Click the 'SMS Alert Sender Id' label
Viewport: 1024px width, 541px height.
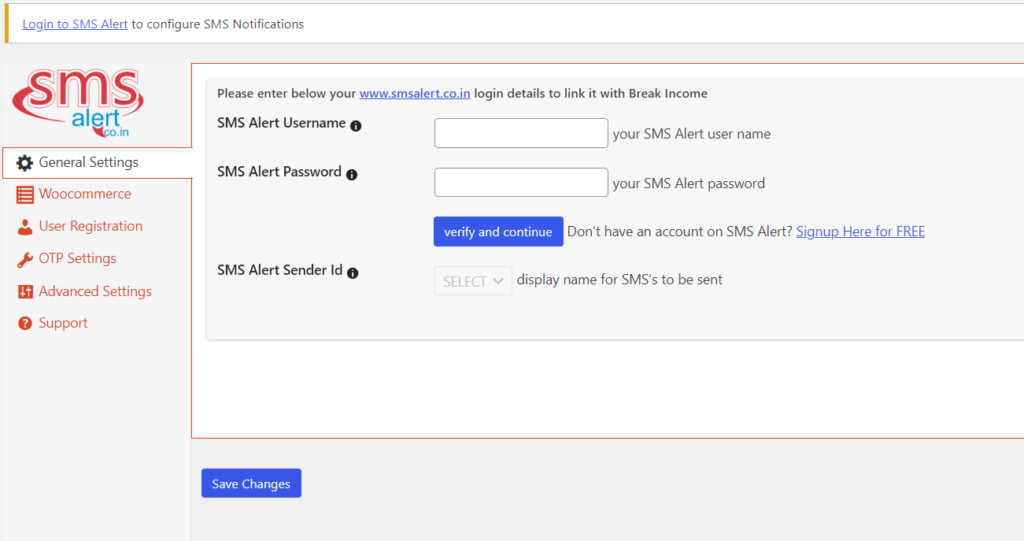pyautogui.click(x=280, y=270)
